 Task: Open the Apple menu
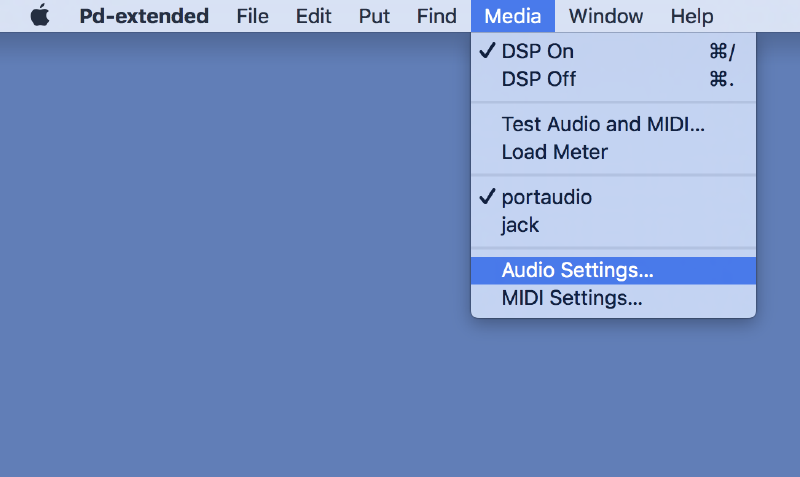(40, 16)
